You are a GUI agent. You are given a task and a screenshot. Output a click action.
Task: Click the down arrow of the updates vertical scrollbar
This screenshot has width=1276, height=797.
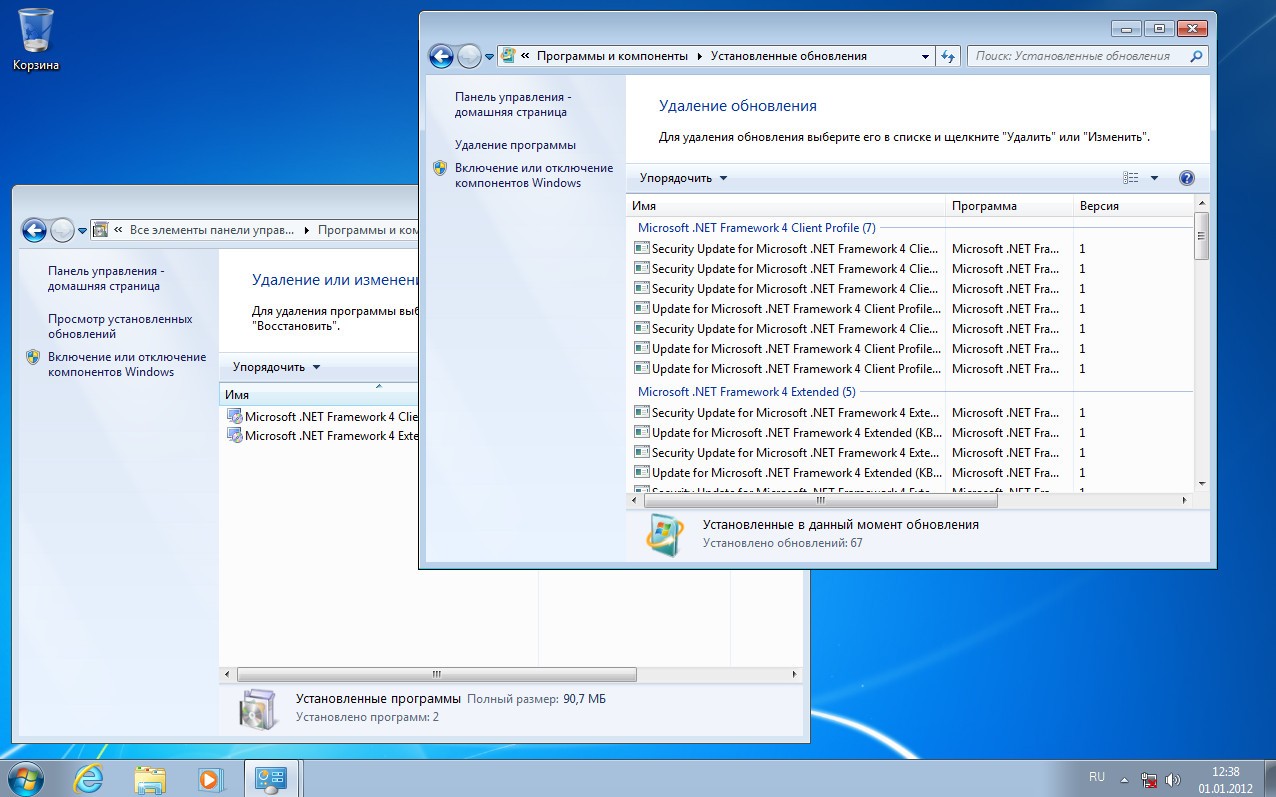pyautogui.click(x=1202, y=484)
